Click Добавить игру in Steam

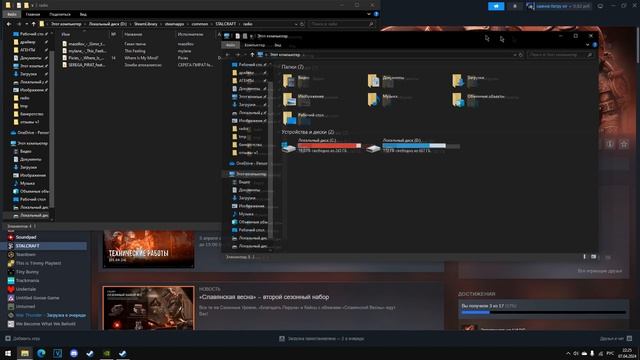[x=23, y=338]
